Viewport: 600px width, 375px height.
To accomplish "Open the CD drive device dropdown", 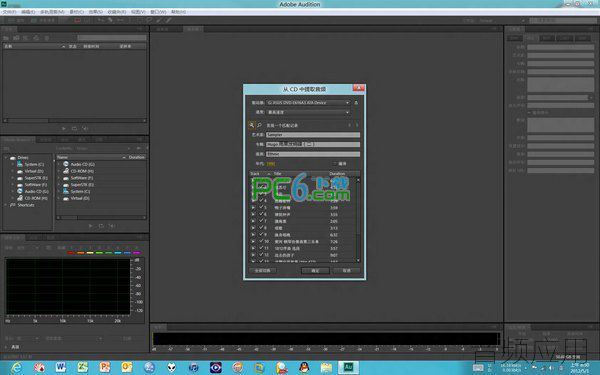I will tap(308, 103).
